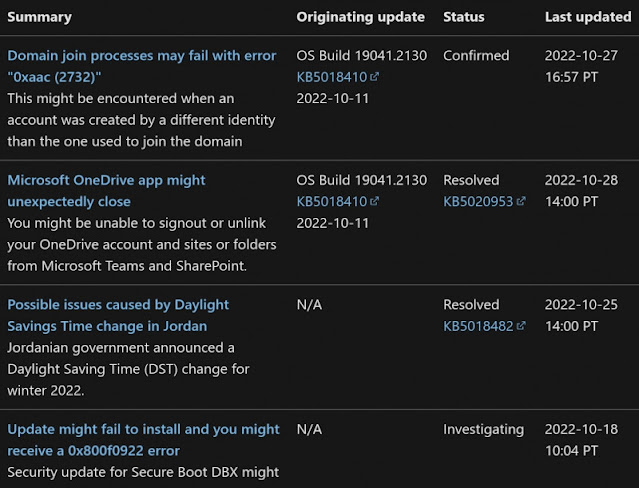Open KB5018482 resolution link
The width and height of the screenshot is (639, 488).
(478, 326)
